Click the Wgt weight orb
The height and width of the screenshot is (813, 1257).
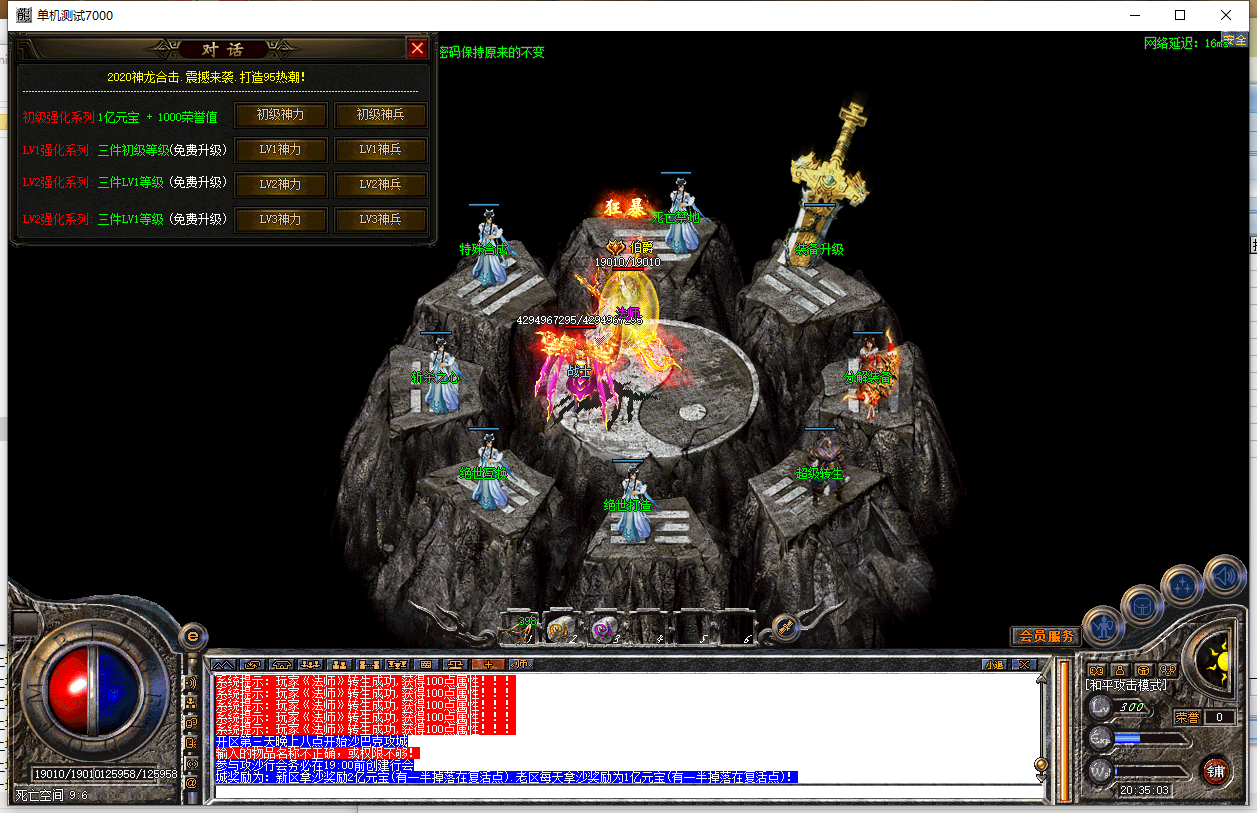1100,771
